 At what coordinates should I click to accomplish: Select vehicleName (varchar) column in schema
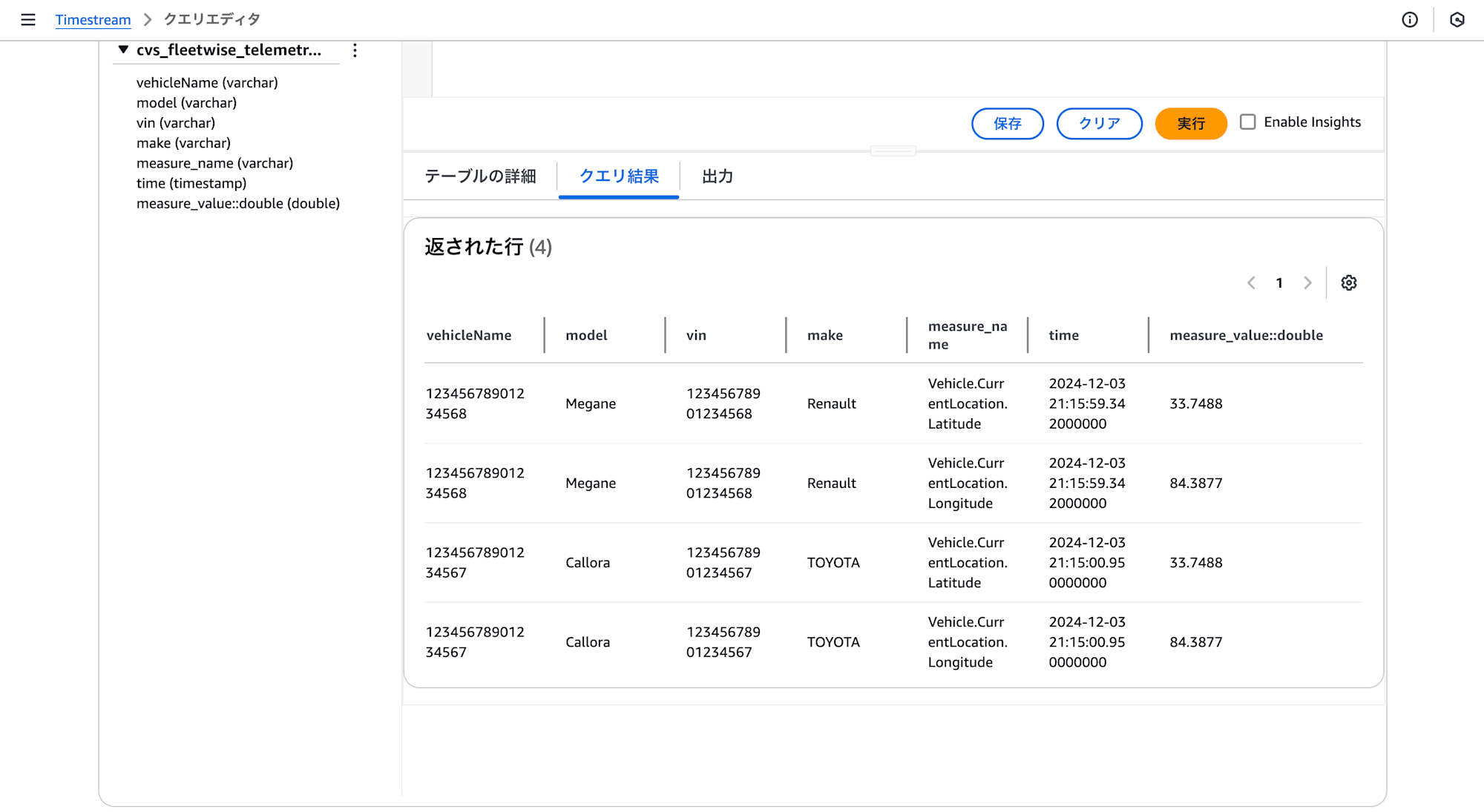click(207, 83)
